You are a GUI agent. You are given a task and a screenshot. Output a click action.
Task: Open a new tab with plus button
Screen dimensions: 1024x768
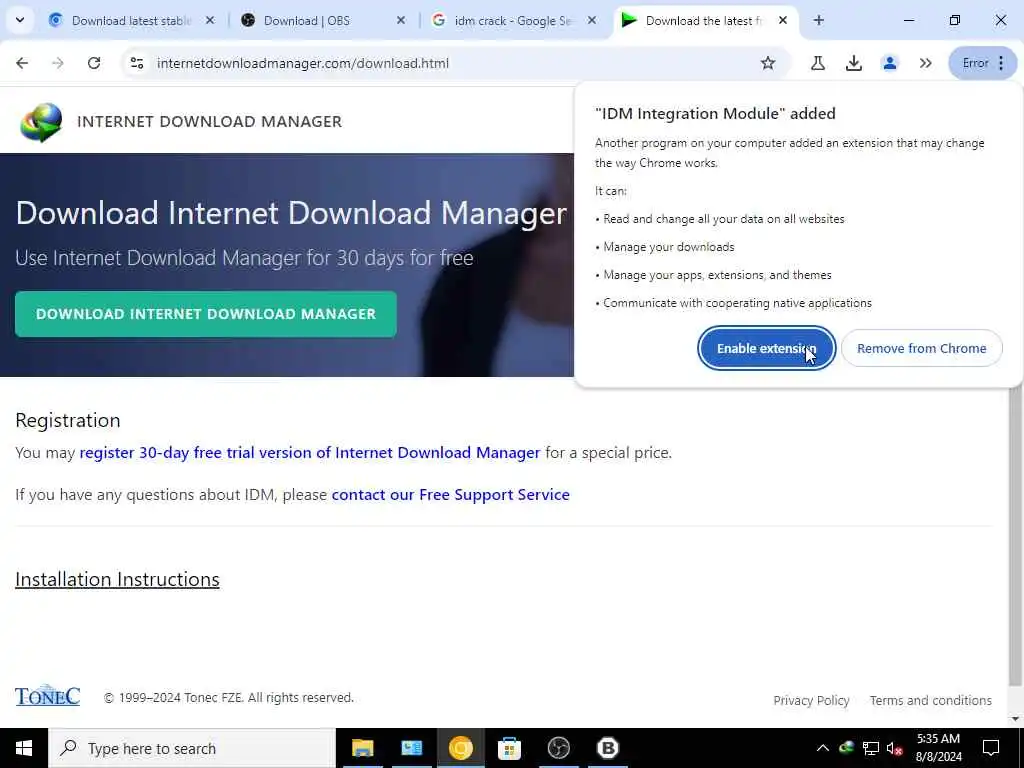(x=819, y=20)
